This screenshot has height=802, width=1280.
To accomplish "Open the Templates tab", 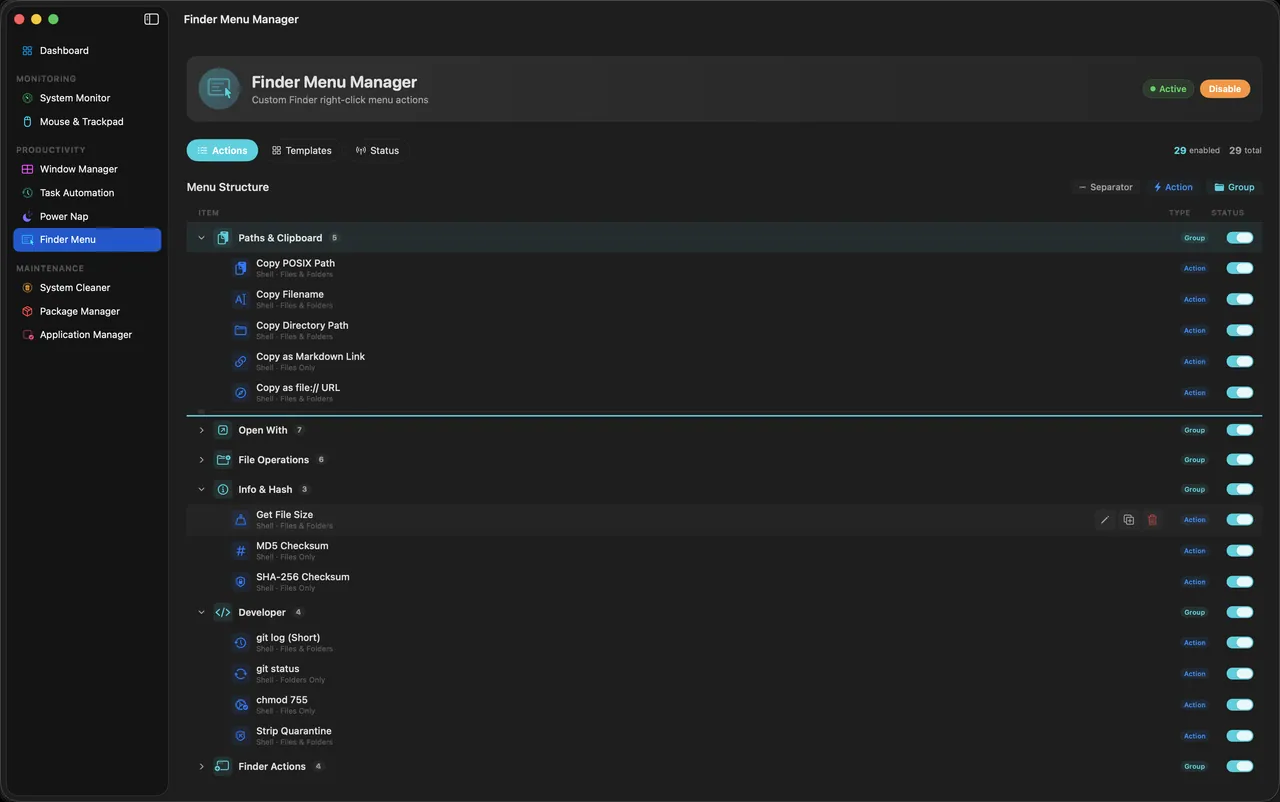I will click(301, 150).
